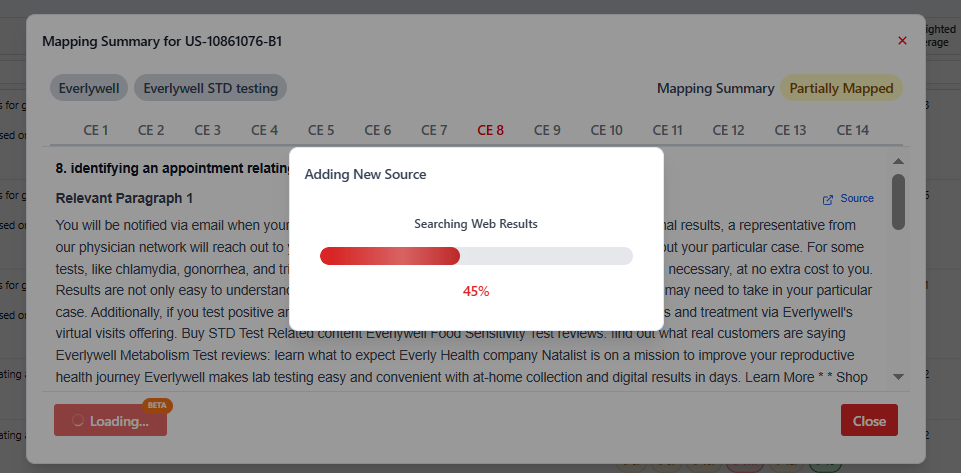The image size is (961, 473).
Task: Click the external link icon beside Source
Action: pyautogui.click(x=828, y=199)
